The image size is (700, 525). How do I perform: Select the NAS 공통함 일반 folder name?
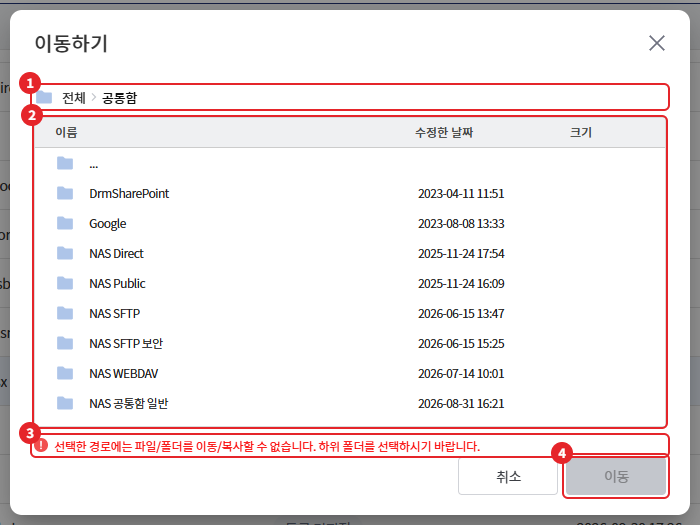tap(129, 404)
